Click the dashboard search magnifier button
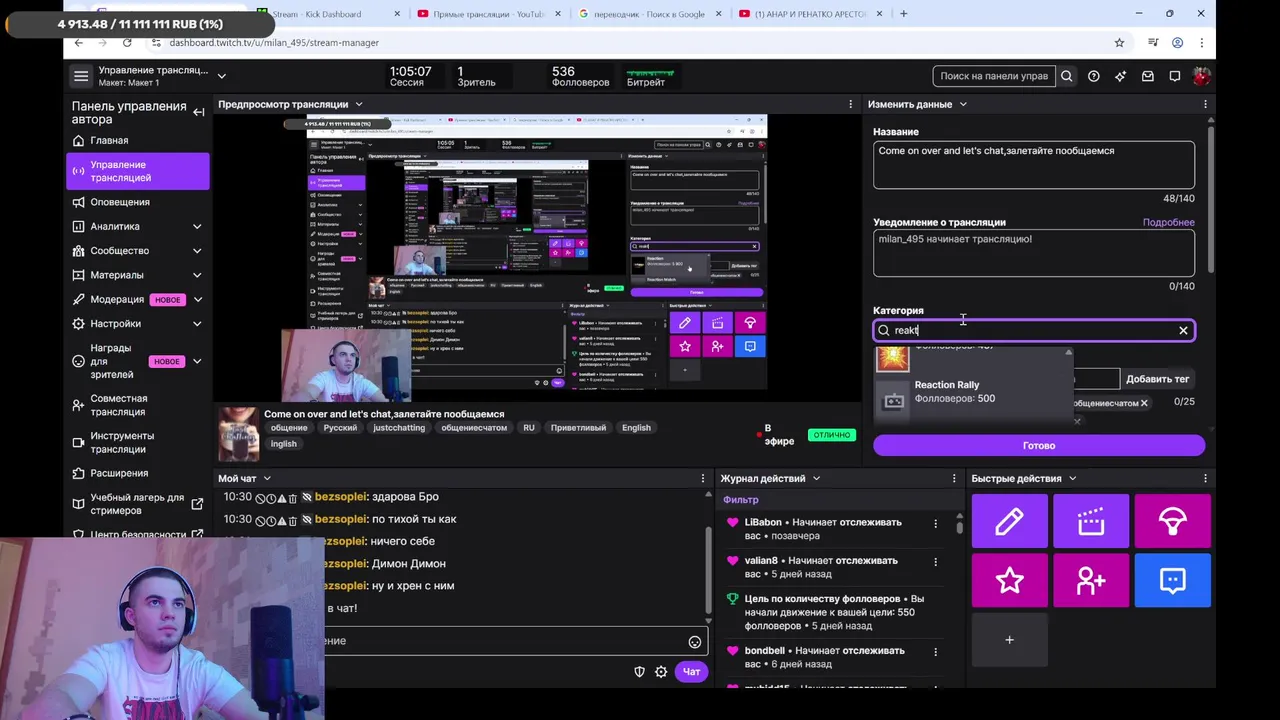 (x=1067, y=76)
